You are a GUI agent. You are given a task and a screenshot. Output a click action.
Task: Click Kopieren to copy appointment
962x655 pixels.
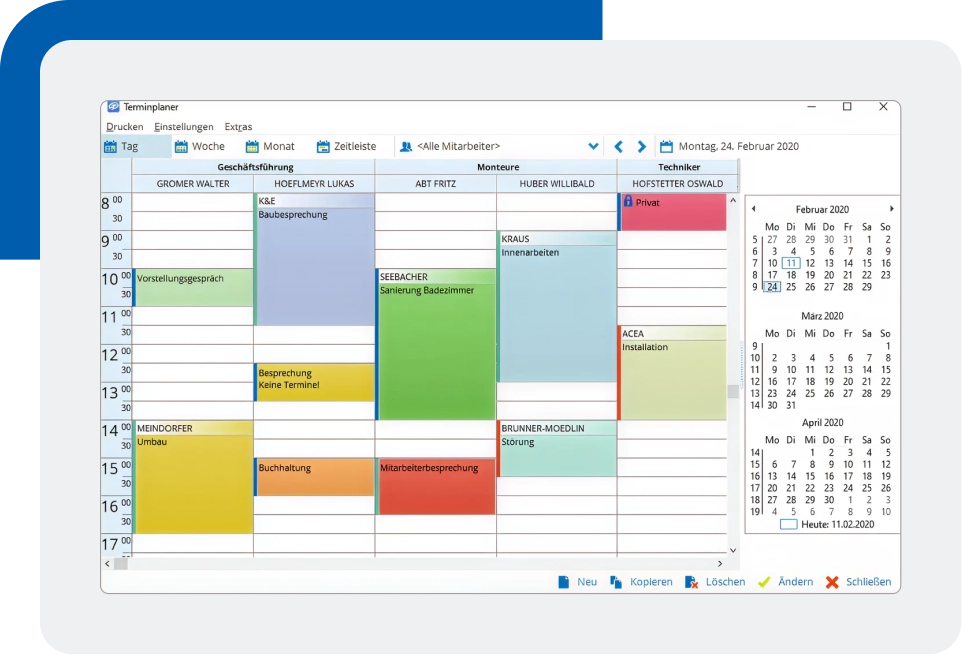(x=641, y=582)
